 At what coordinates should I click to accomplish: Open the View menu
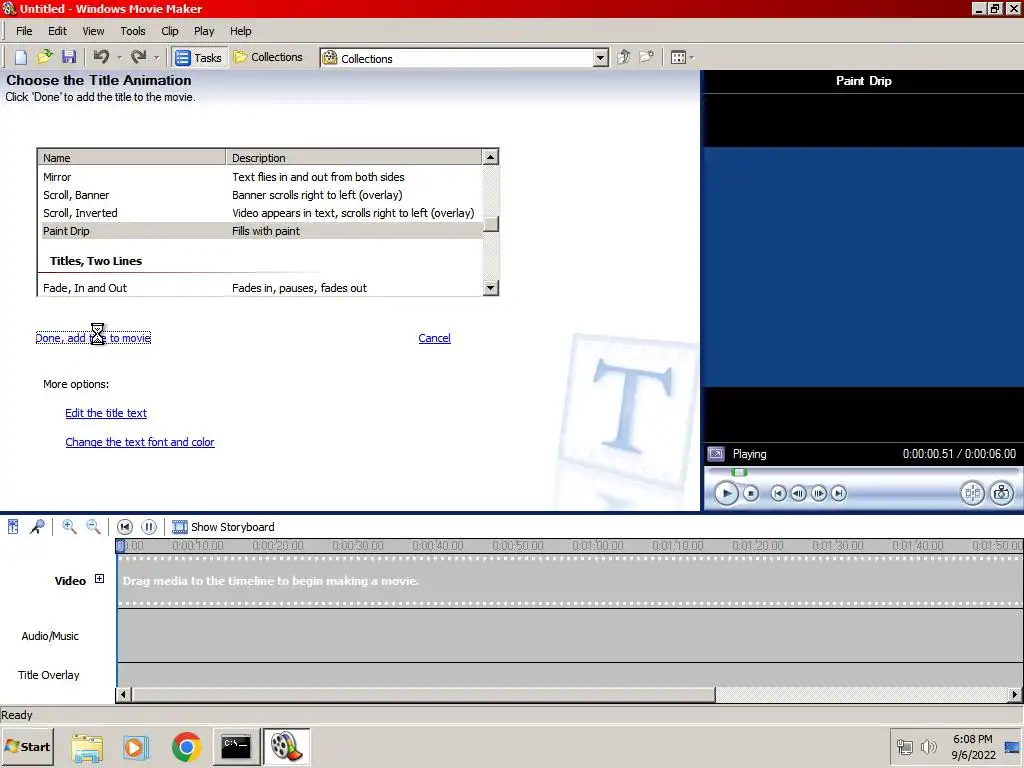click(x=93, y=31)
